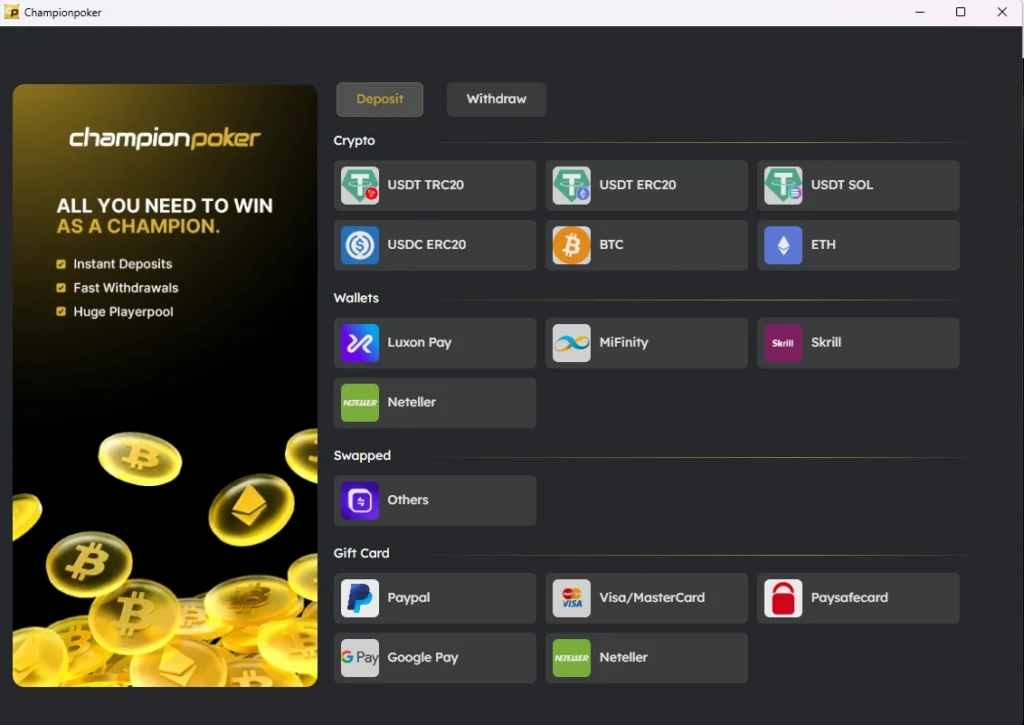Click the red Paysafecard lock icon
The height and width of the screenshot is (725, 1024).
coord(783,598)
